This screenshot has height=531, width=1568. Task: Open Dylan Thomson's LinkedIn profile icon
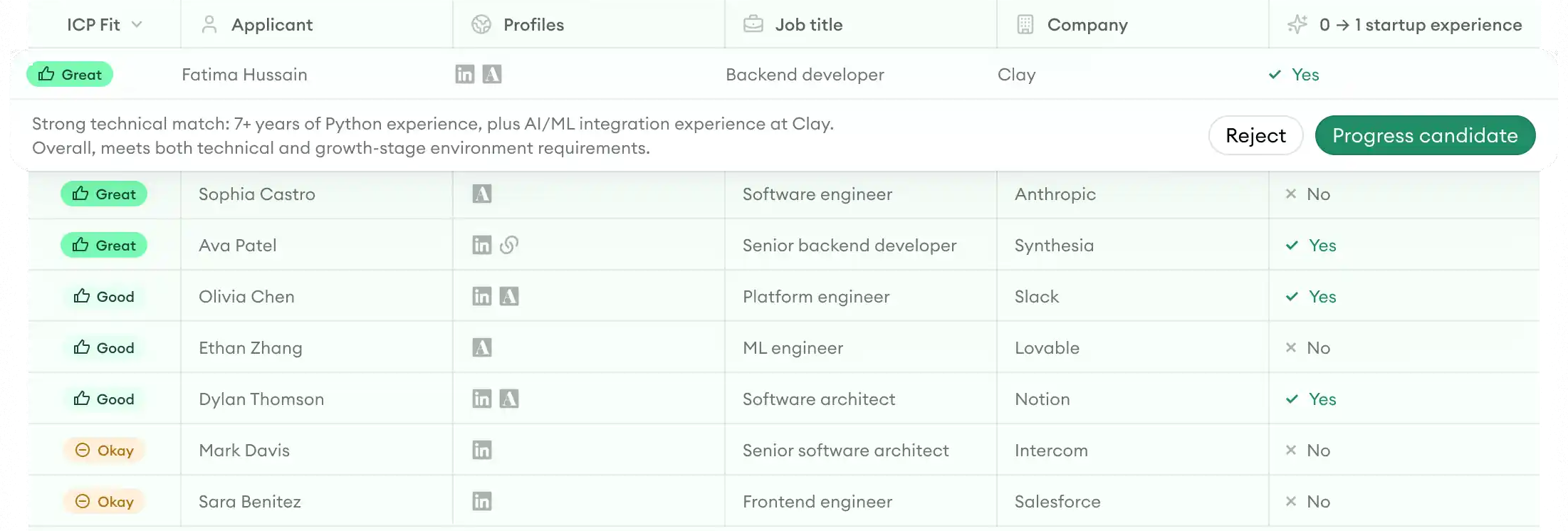[x=482, y=399]
